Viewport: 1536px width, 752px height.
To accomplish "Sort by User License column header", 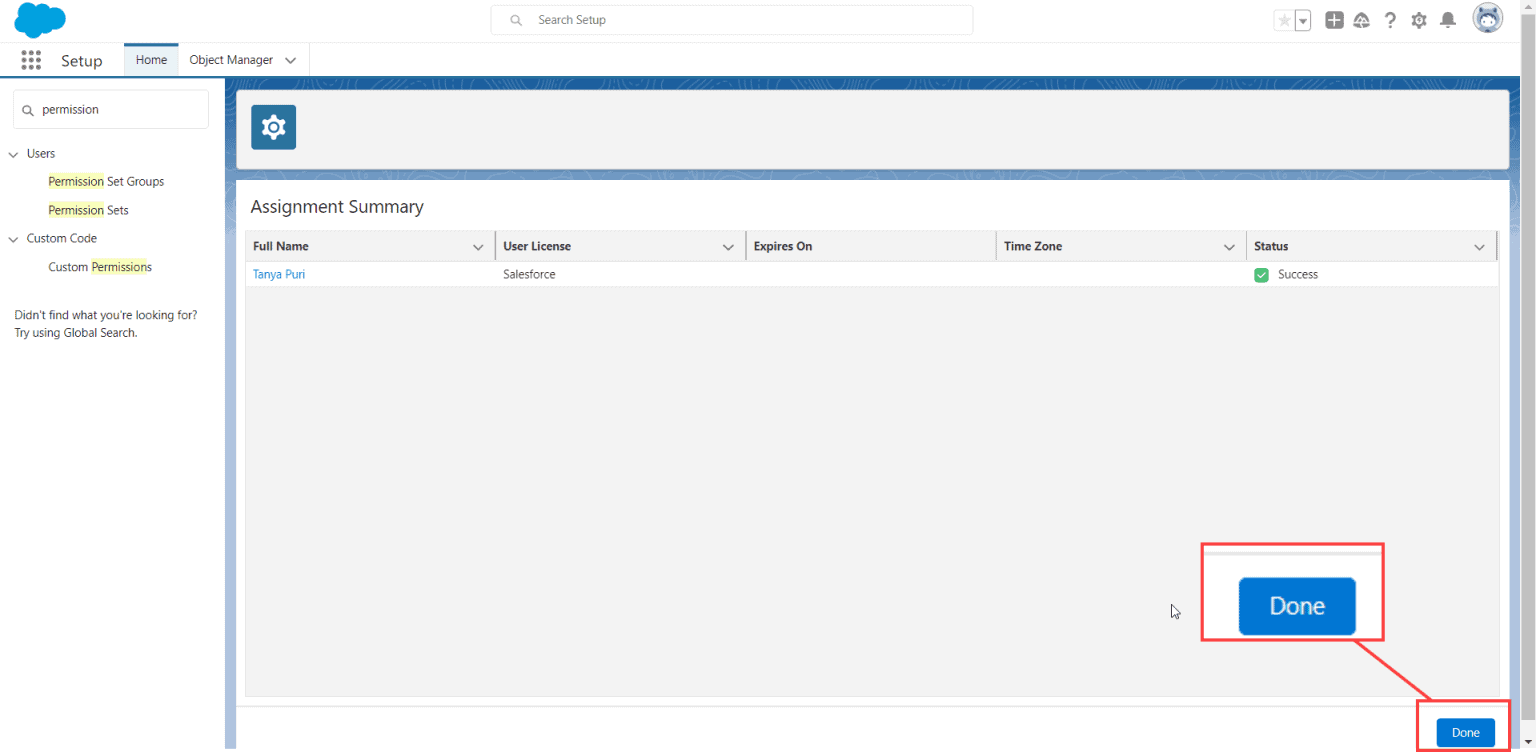I will click(537, 246).
